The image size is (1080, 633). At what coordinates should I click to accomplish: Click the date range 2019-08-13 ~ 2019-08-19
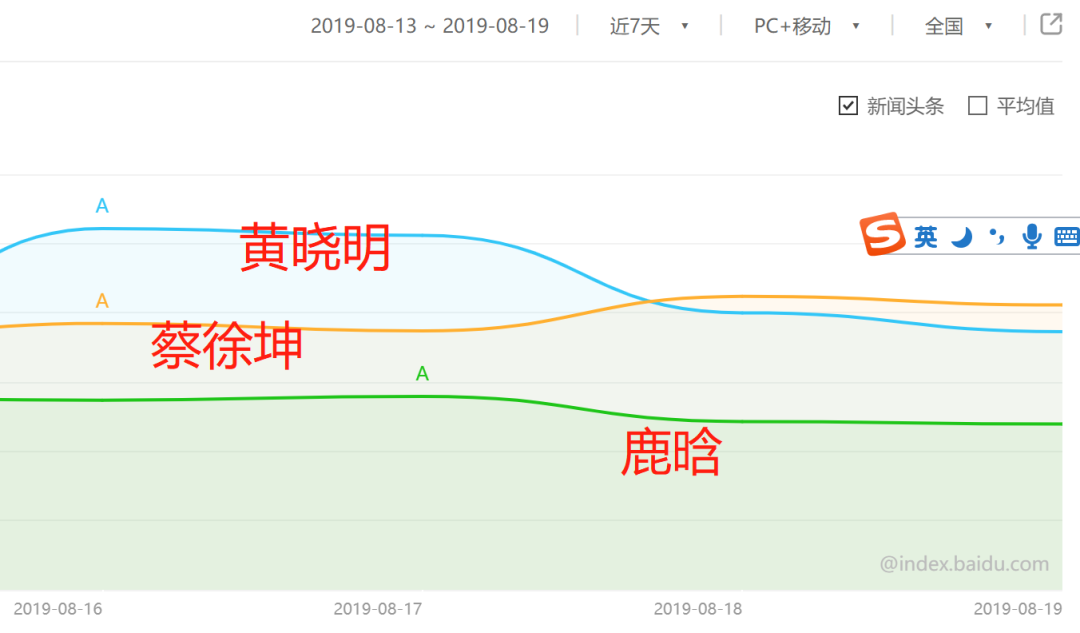[429, 26]
